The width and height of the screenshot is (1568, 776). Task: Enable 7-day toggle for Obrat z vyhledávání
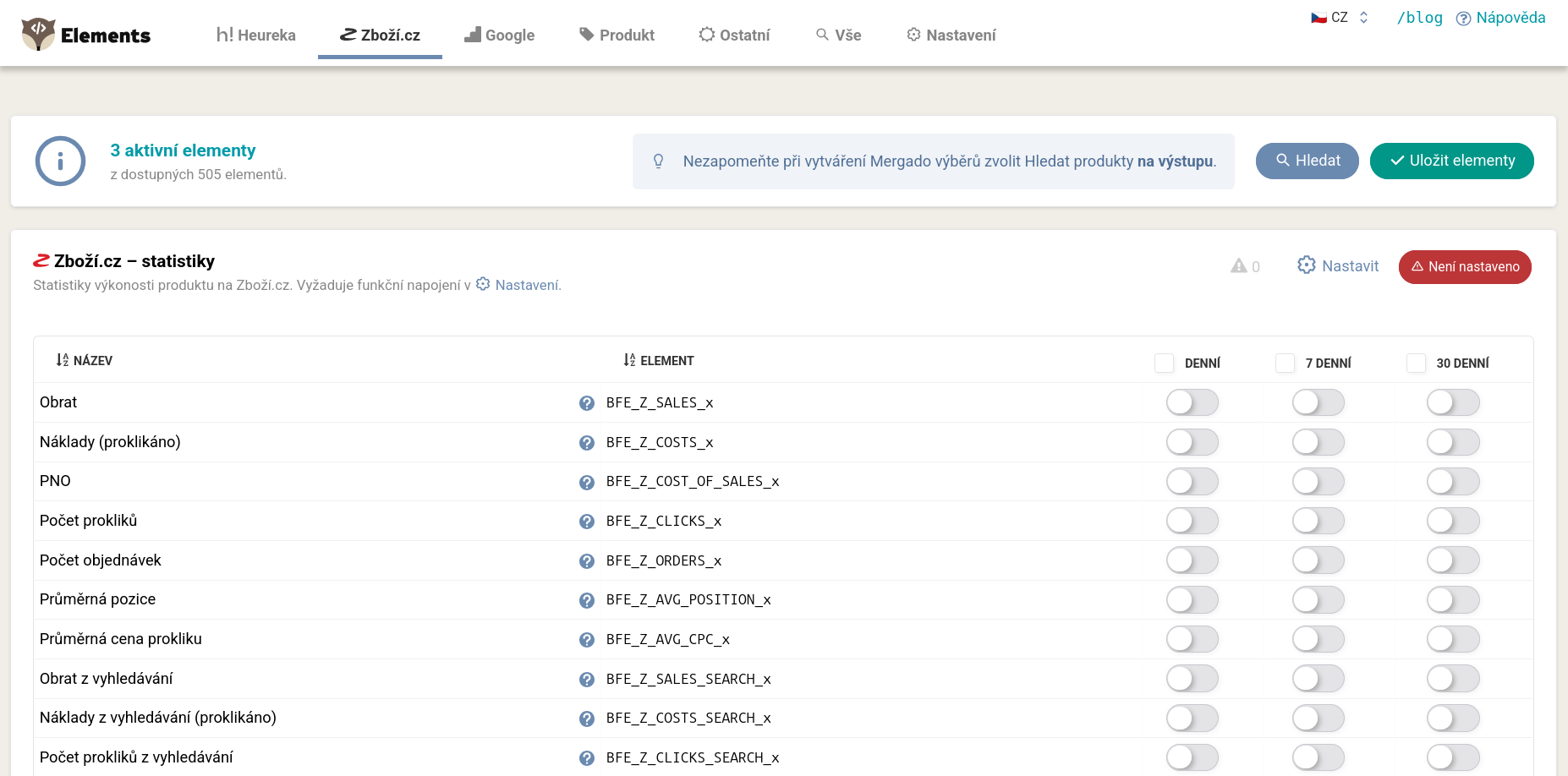click(1318, 679)
